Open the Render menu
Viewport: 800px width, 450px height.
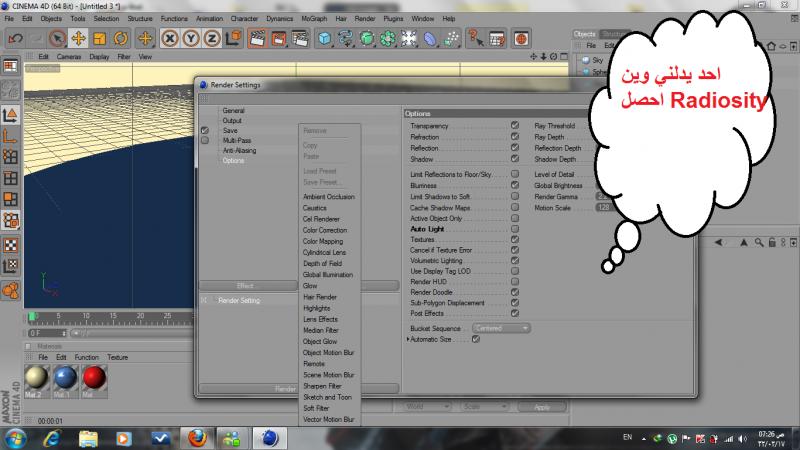pyautogui.click(x=365, y=18)
